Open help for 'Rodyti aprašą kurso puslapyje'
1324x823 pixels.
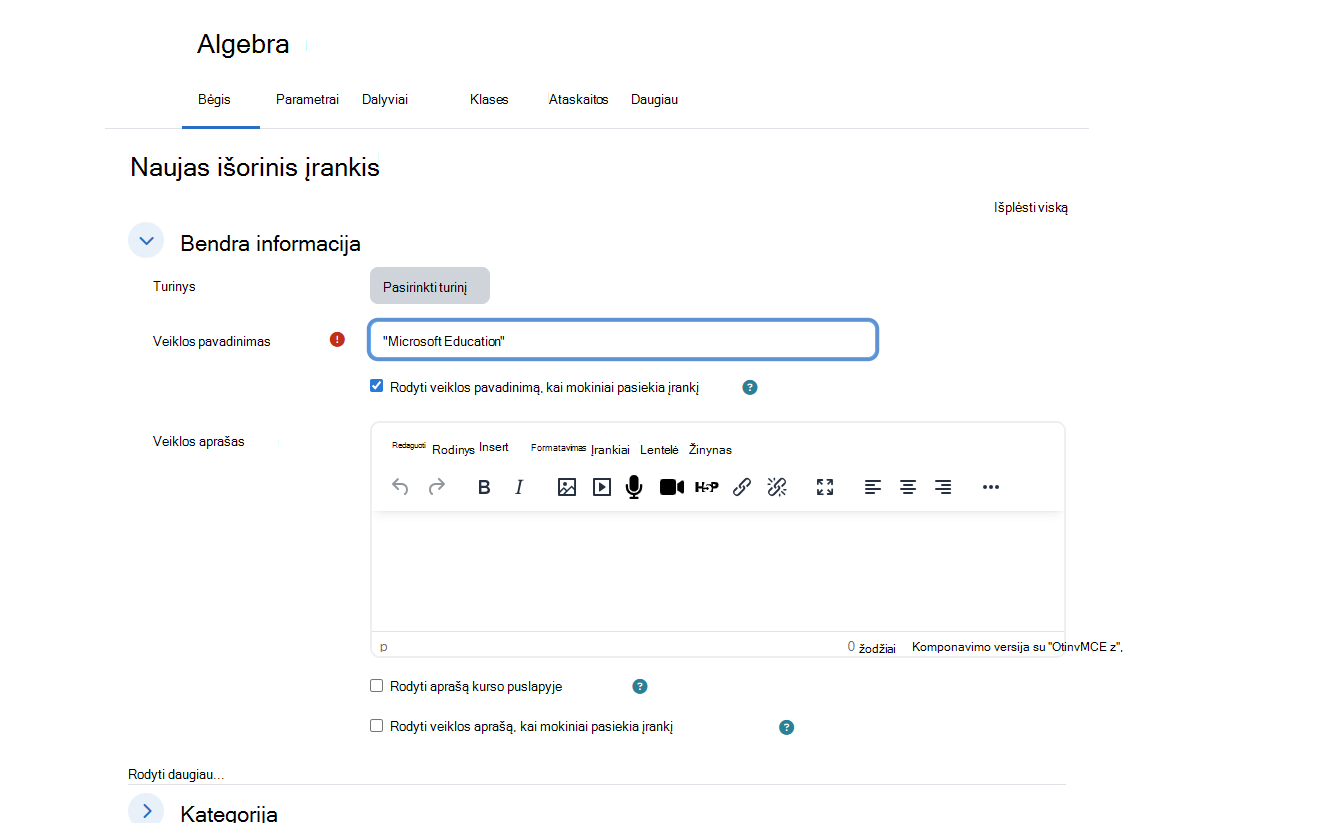(640, 686)
